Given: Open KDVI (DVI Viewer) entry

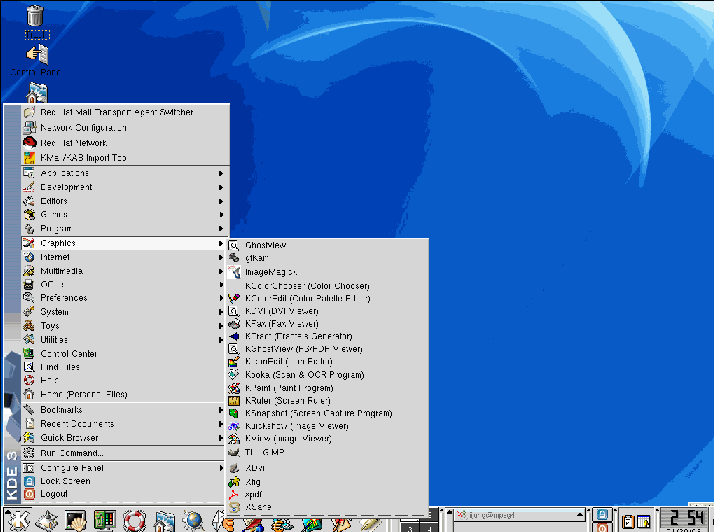Looking at the screenshot, I should point(327,311).
